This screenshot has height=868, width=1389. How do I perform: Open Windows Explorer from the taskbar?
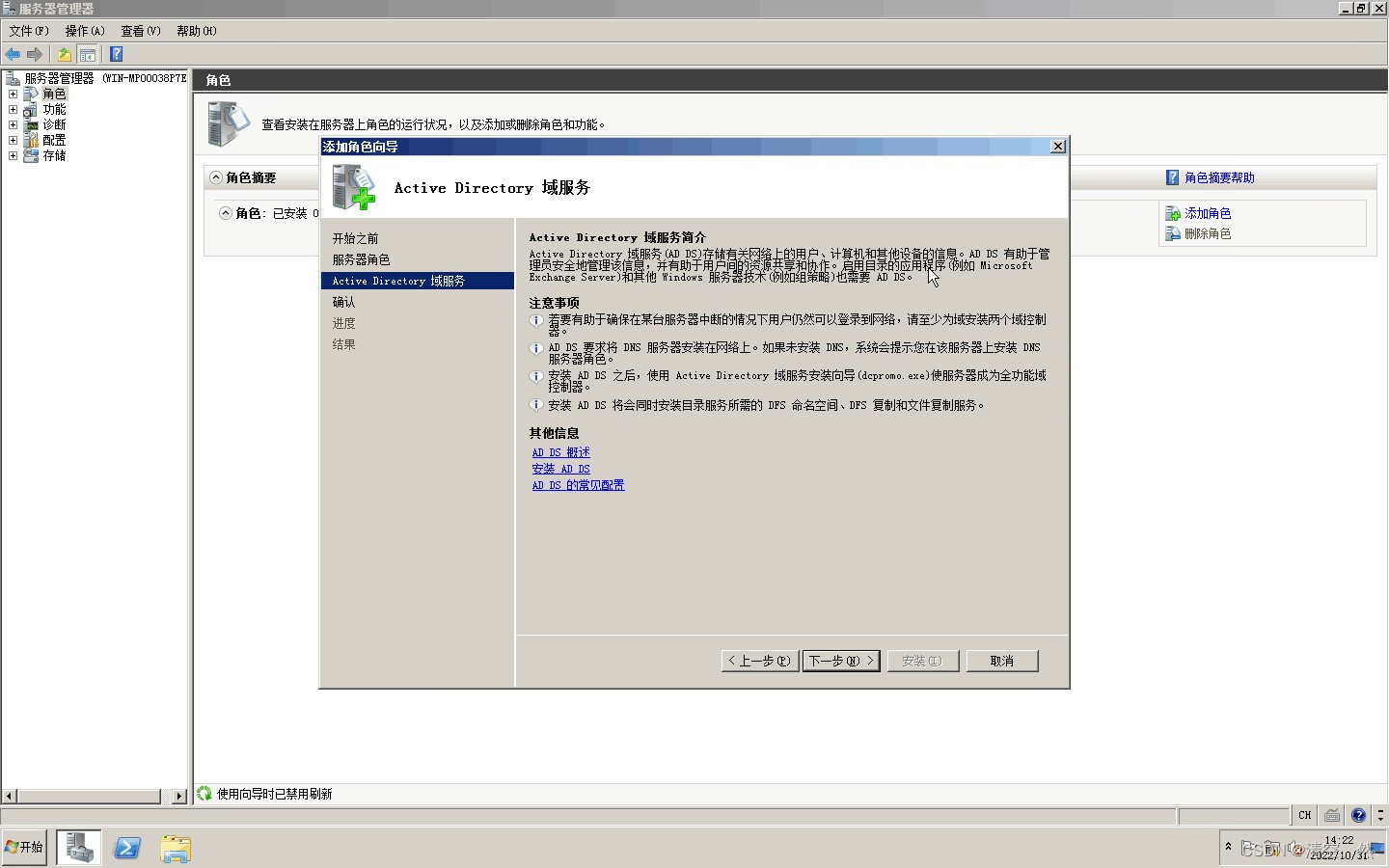pyautogui.click(x=176, y=848)
